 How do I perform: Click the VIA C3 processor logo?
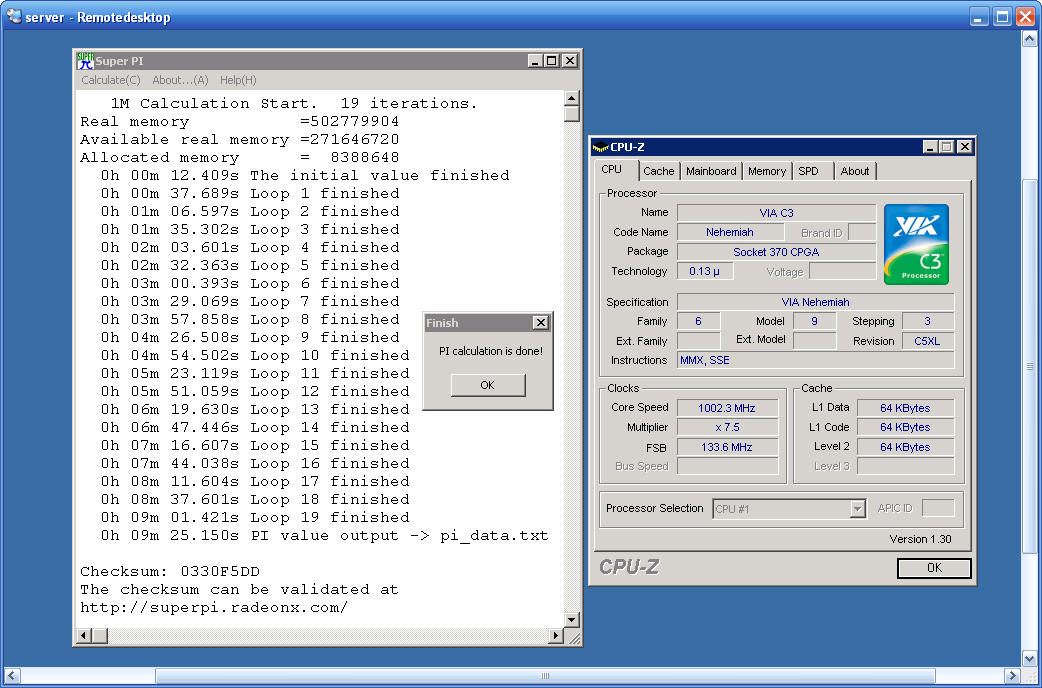coord(916,245)
